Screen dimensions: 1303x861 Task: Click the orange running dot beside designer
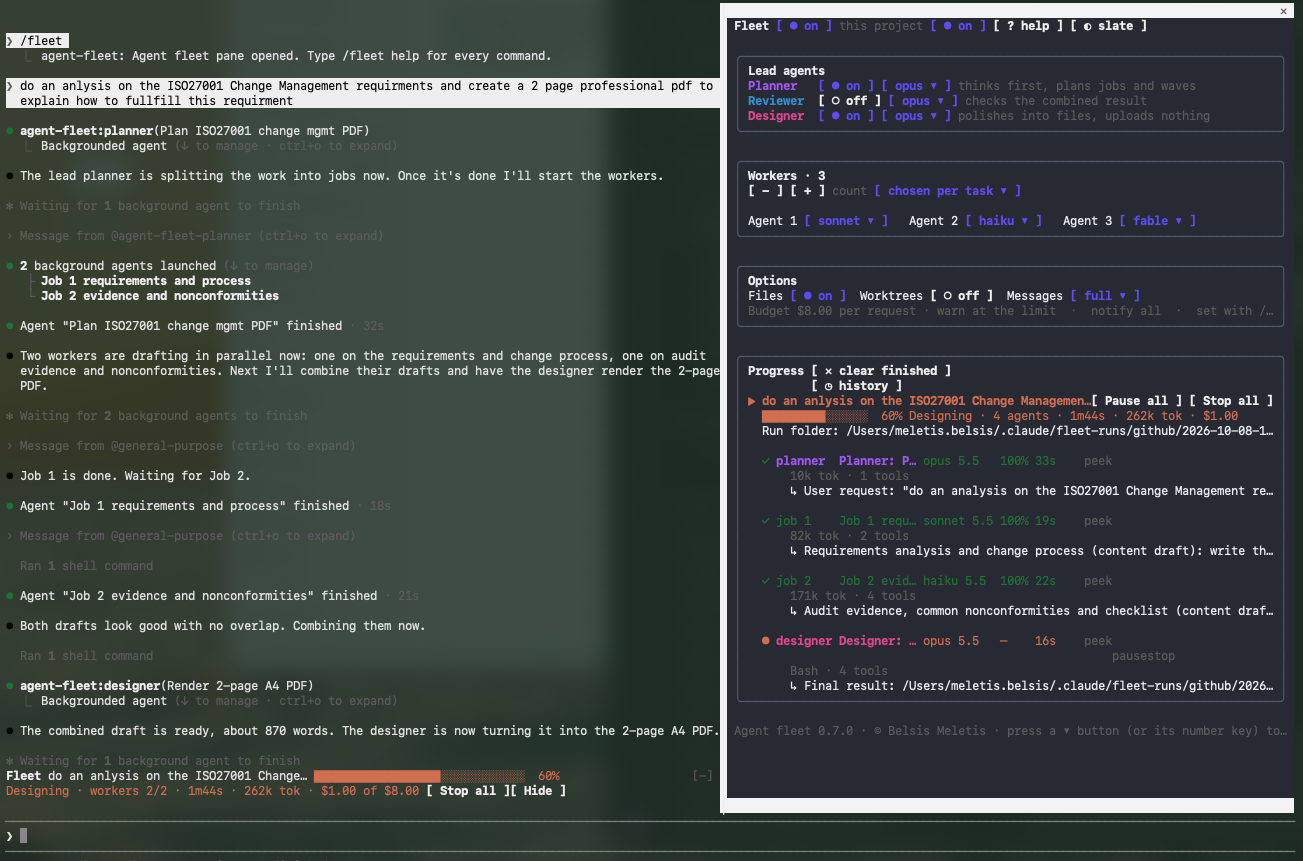[x=765, y=641]
